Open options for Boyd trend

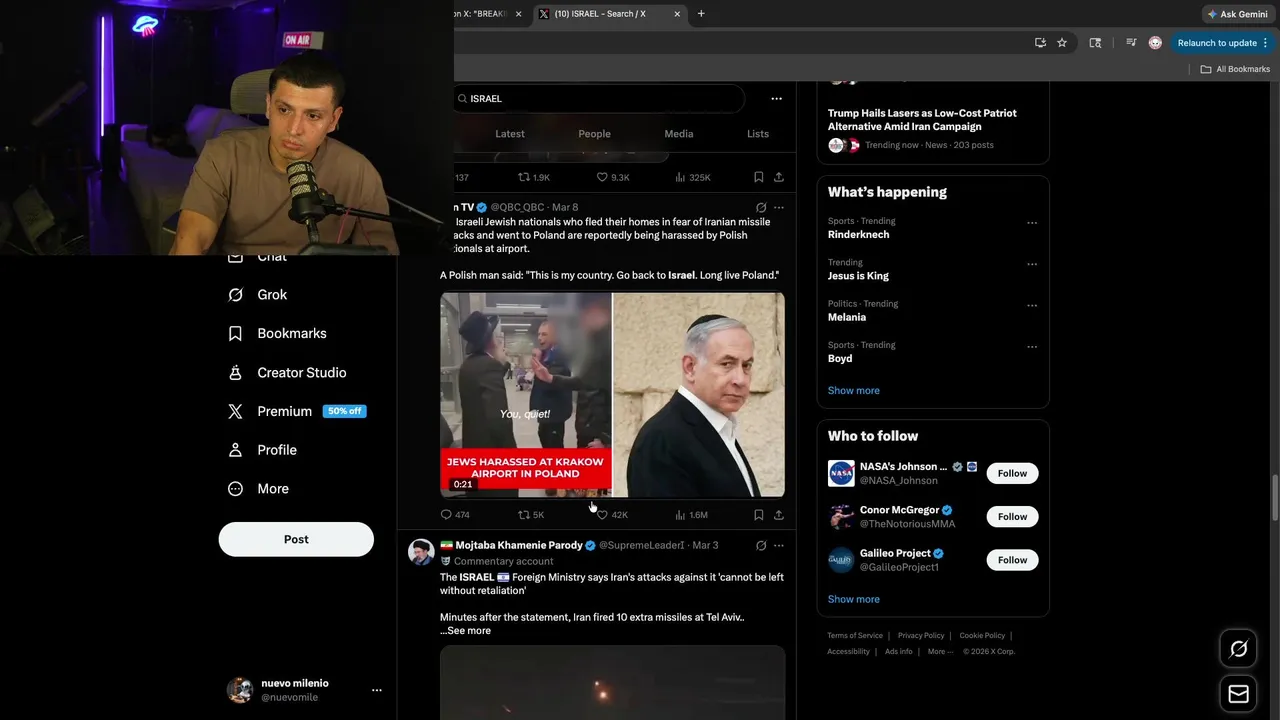click(1032, 347)
